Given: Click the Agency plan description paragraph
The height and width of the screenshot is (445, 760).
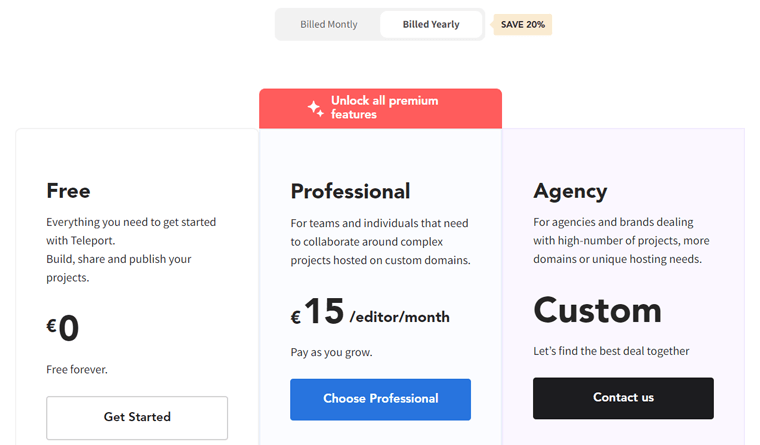Looking at the screenshot, I should [621, 240].
